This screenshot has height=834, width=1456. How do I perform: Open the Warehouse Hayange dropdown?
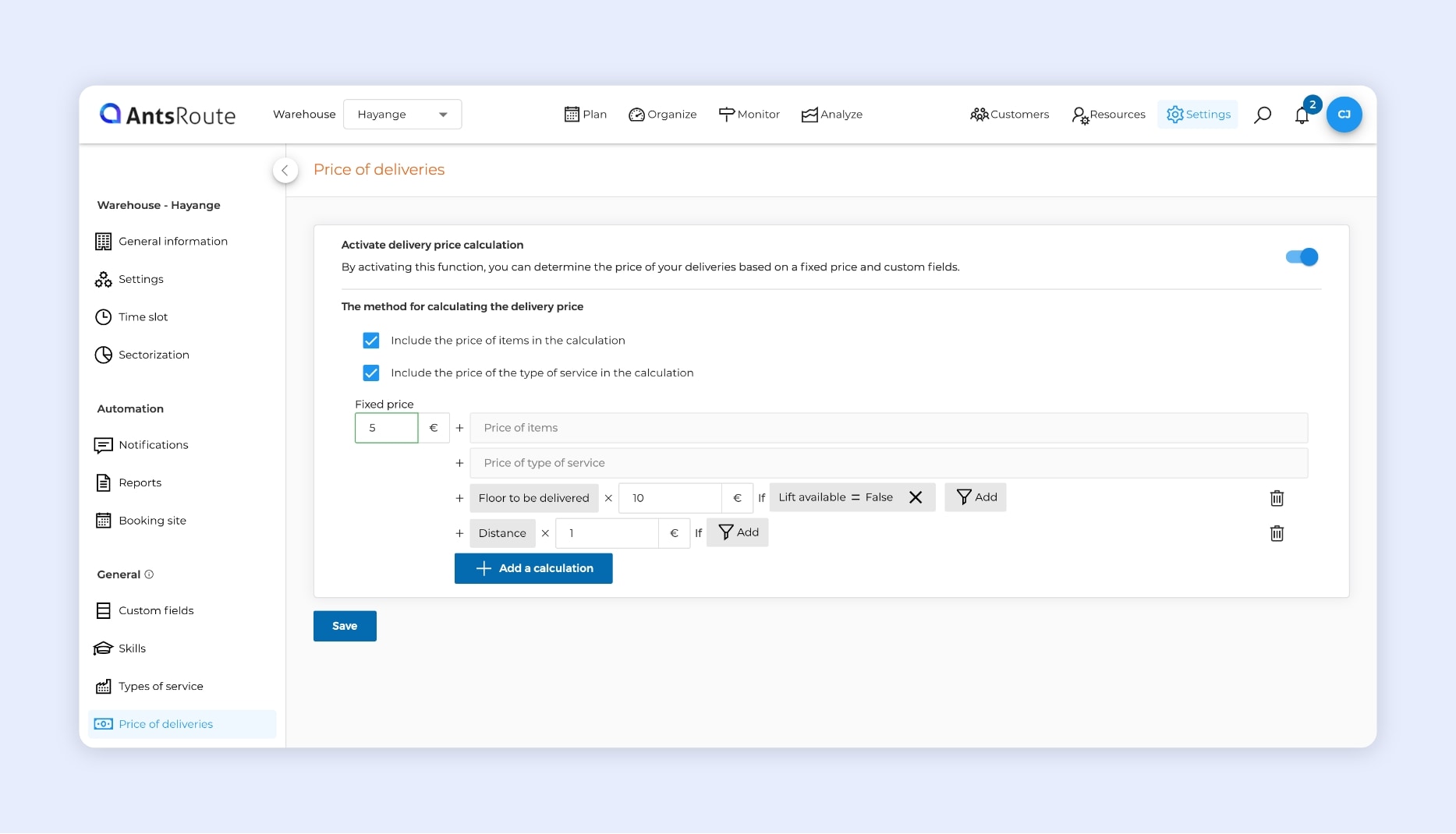402,115
